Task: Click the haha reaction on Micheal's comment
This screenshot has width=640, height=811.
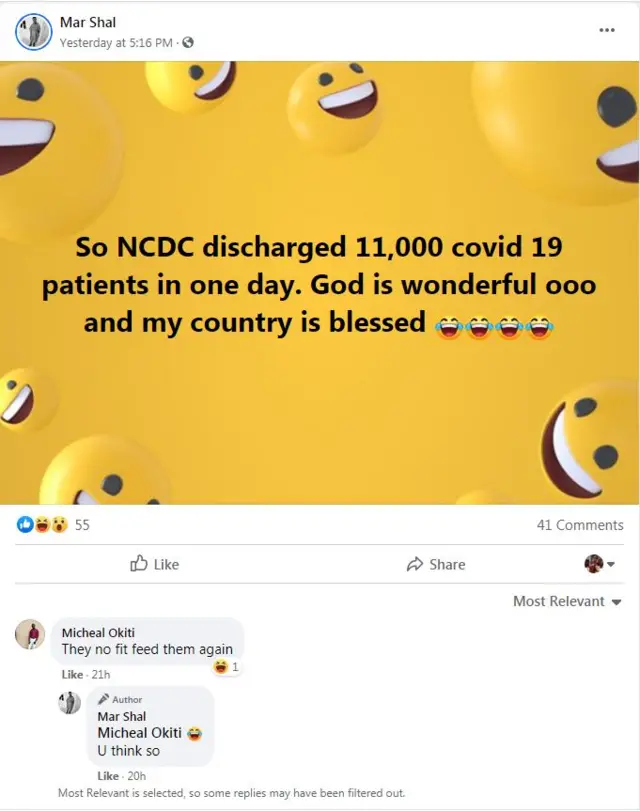Action: coord(221,667)
